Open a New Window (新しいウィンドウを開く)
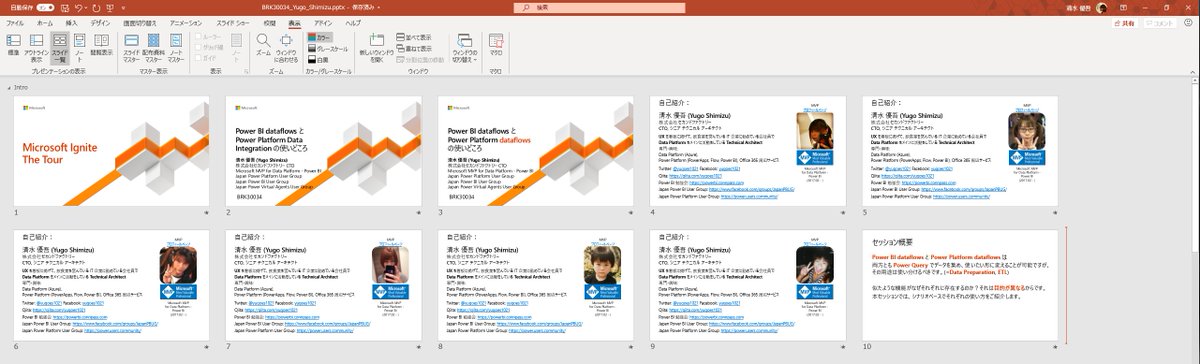Viewport: 1200px width, 364px height. coord(377,47)
